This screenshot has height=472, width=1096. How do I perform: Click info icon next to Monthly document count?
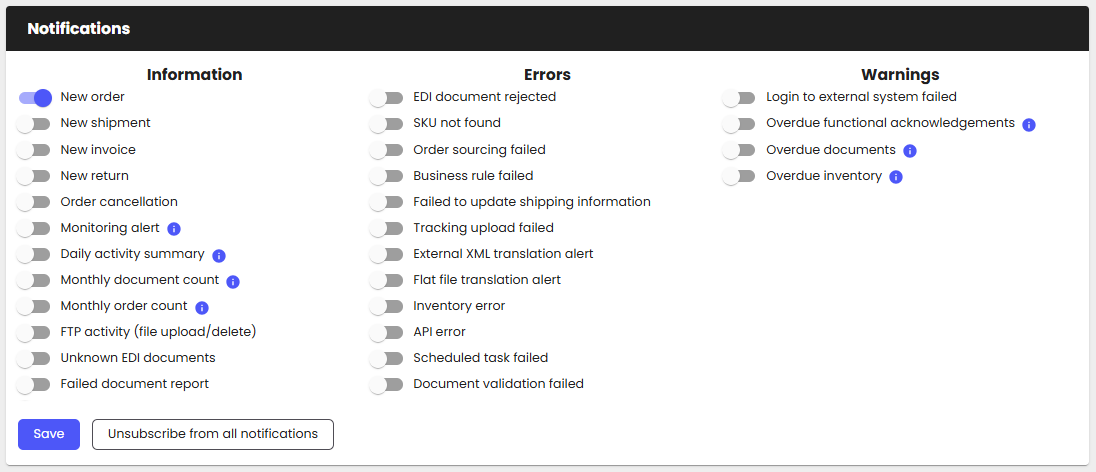click(x=233, y=282)
